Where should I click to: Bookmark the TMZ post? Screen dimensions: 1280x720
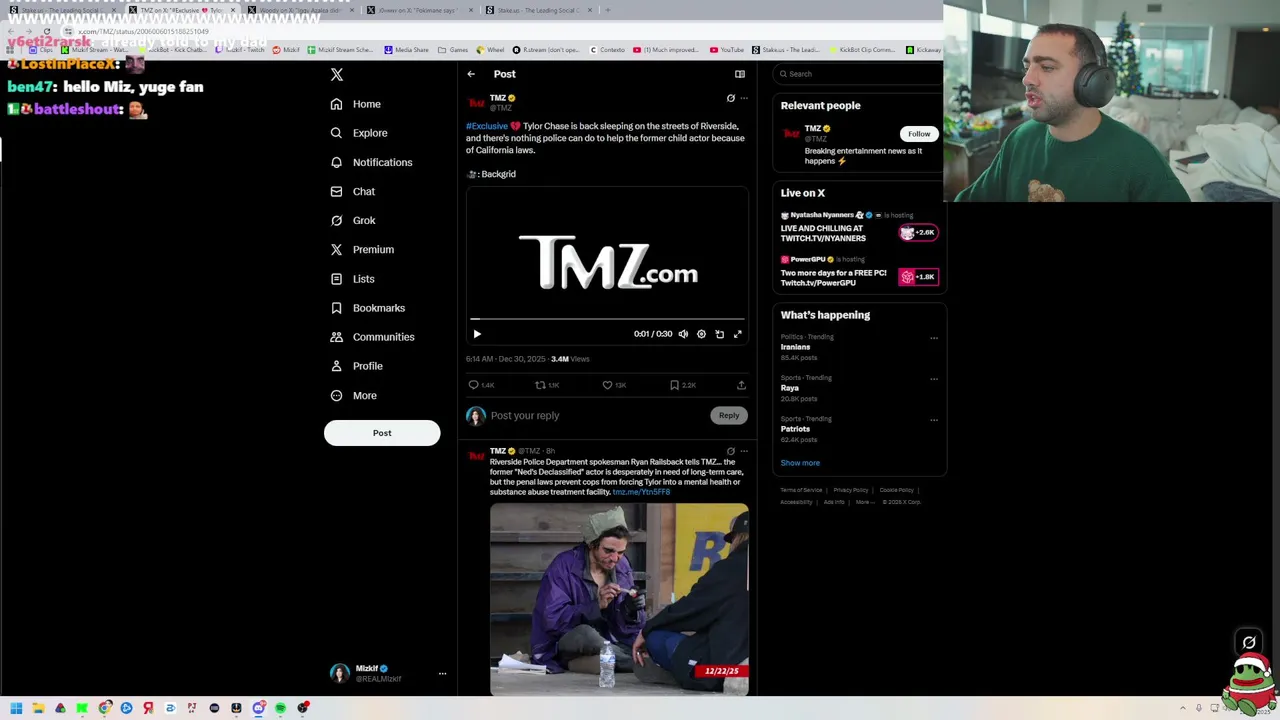(x=682, y=385)
